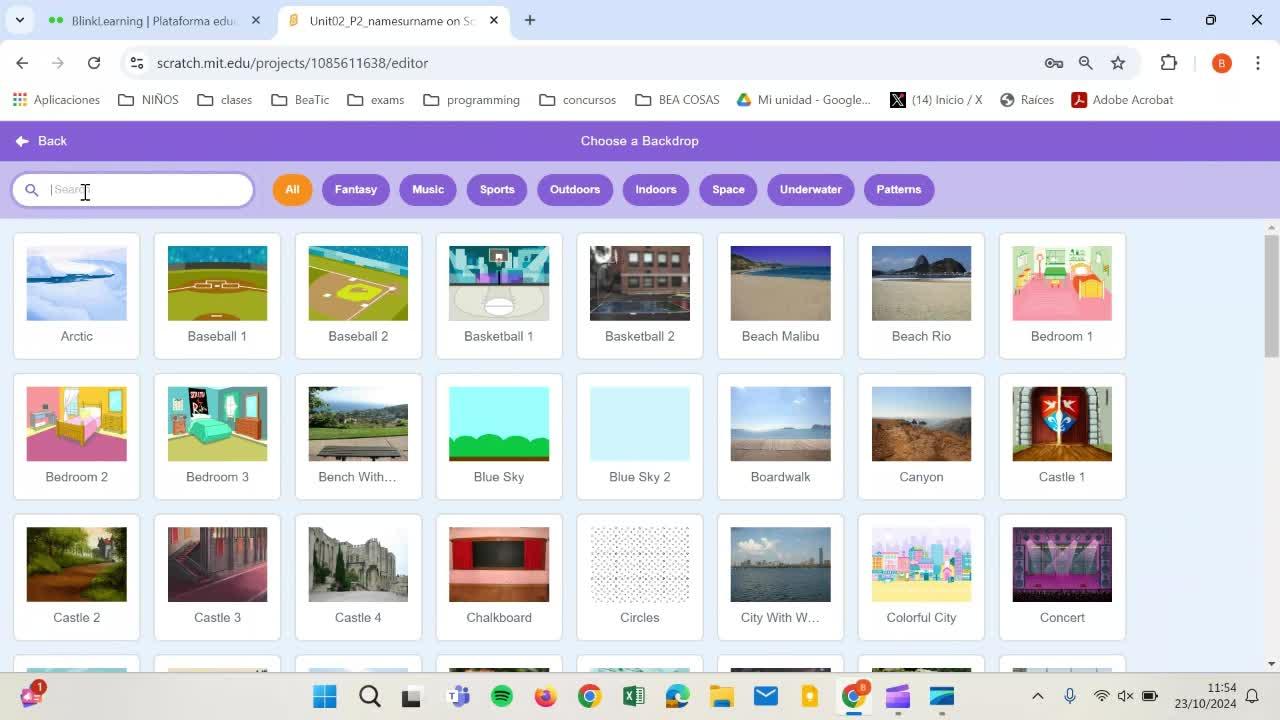Open a new browser tab with the plus icon
1280x720 pixels.
[x=530, y=20]
